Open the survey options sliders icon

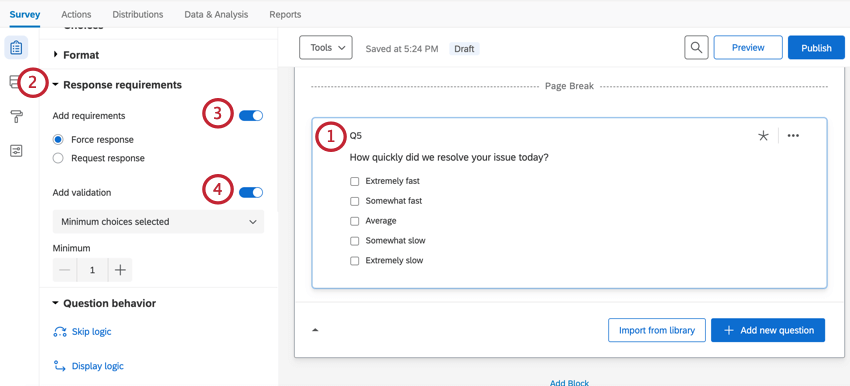16,151
